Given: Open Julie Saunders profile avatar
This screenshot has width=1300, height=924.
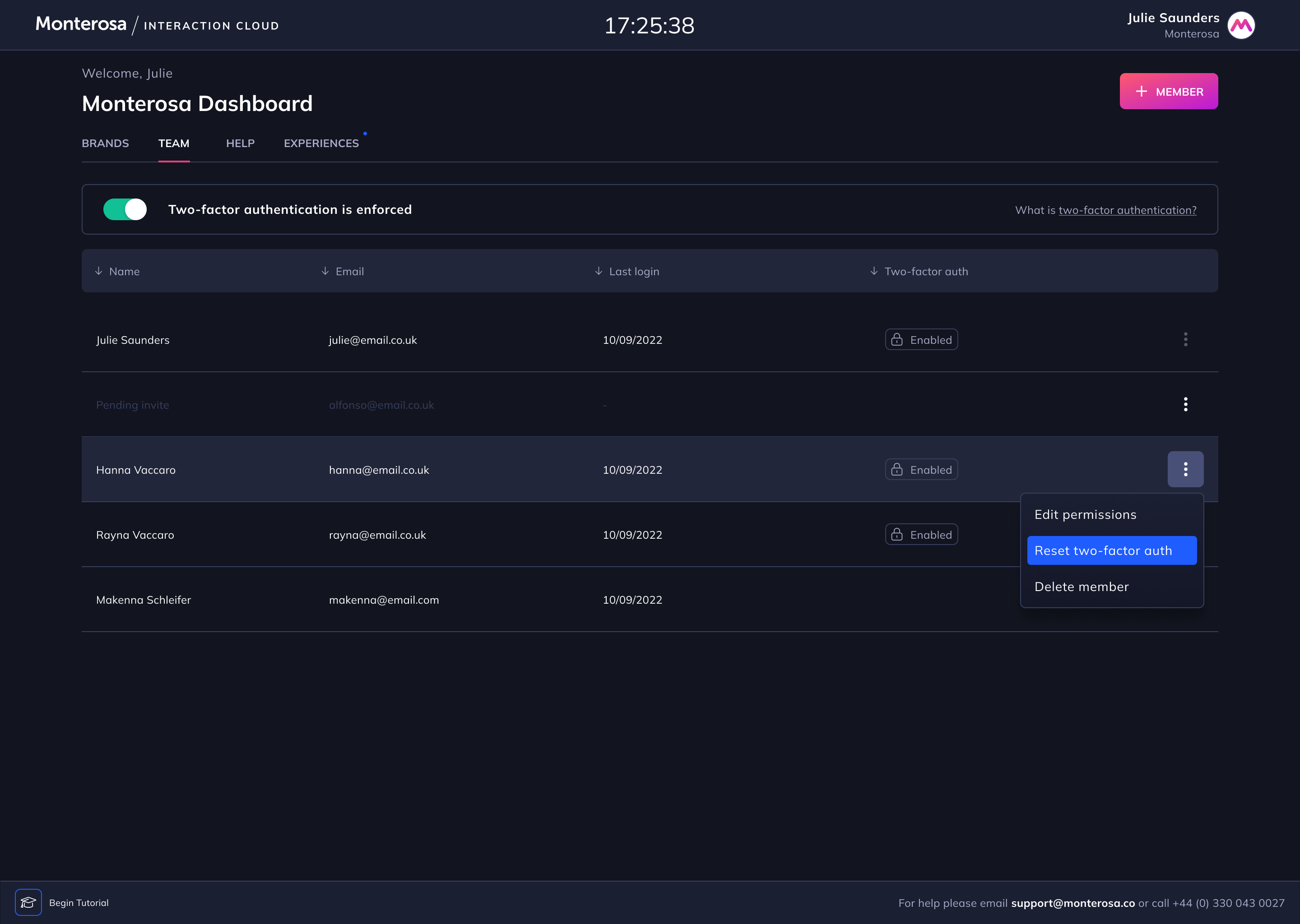Looking at the screenshot, I should (1241, 26).
